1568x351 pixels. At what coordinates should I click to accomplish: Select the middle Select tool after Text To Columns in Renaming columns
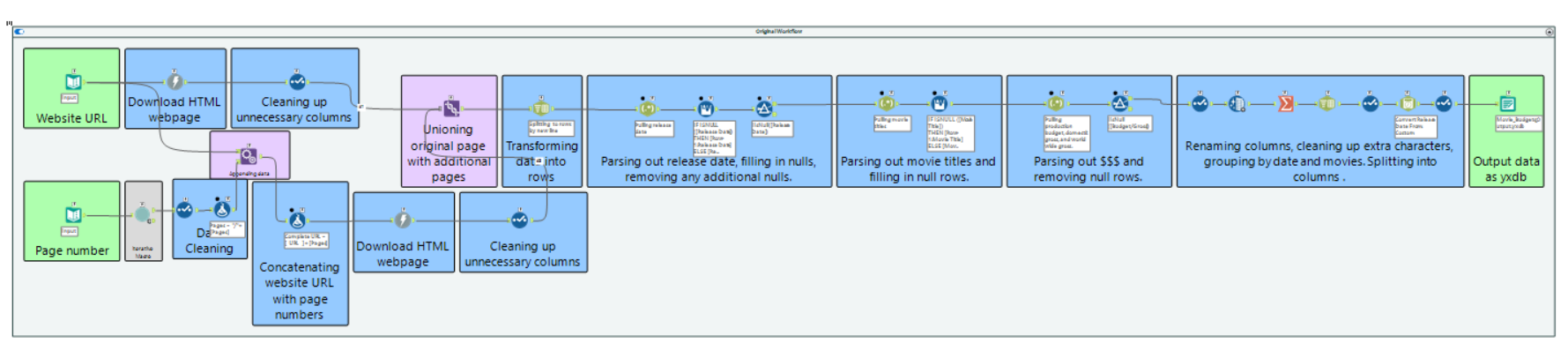tap(1370, 103)
